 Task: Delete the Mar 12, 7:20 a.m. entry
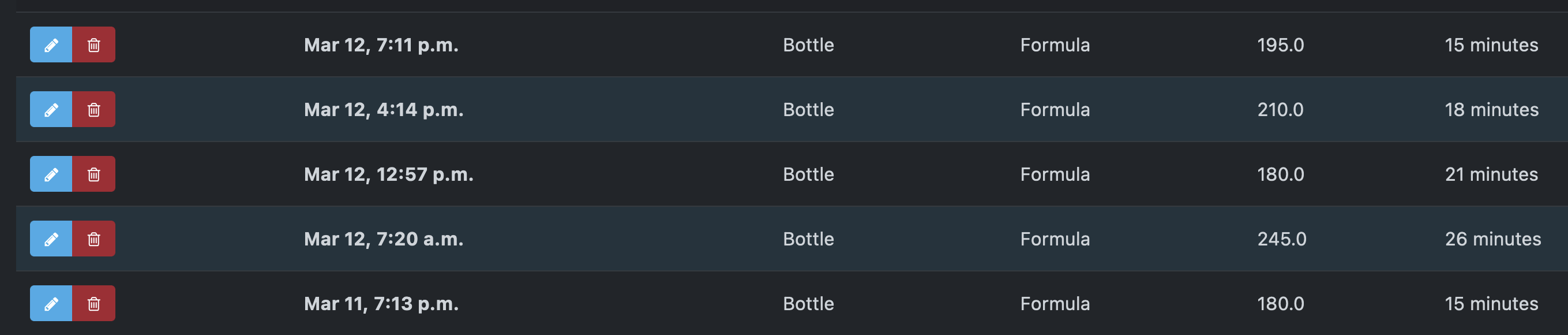93,239
